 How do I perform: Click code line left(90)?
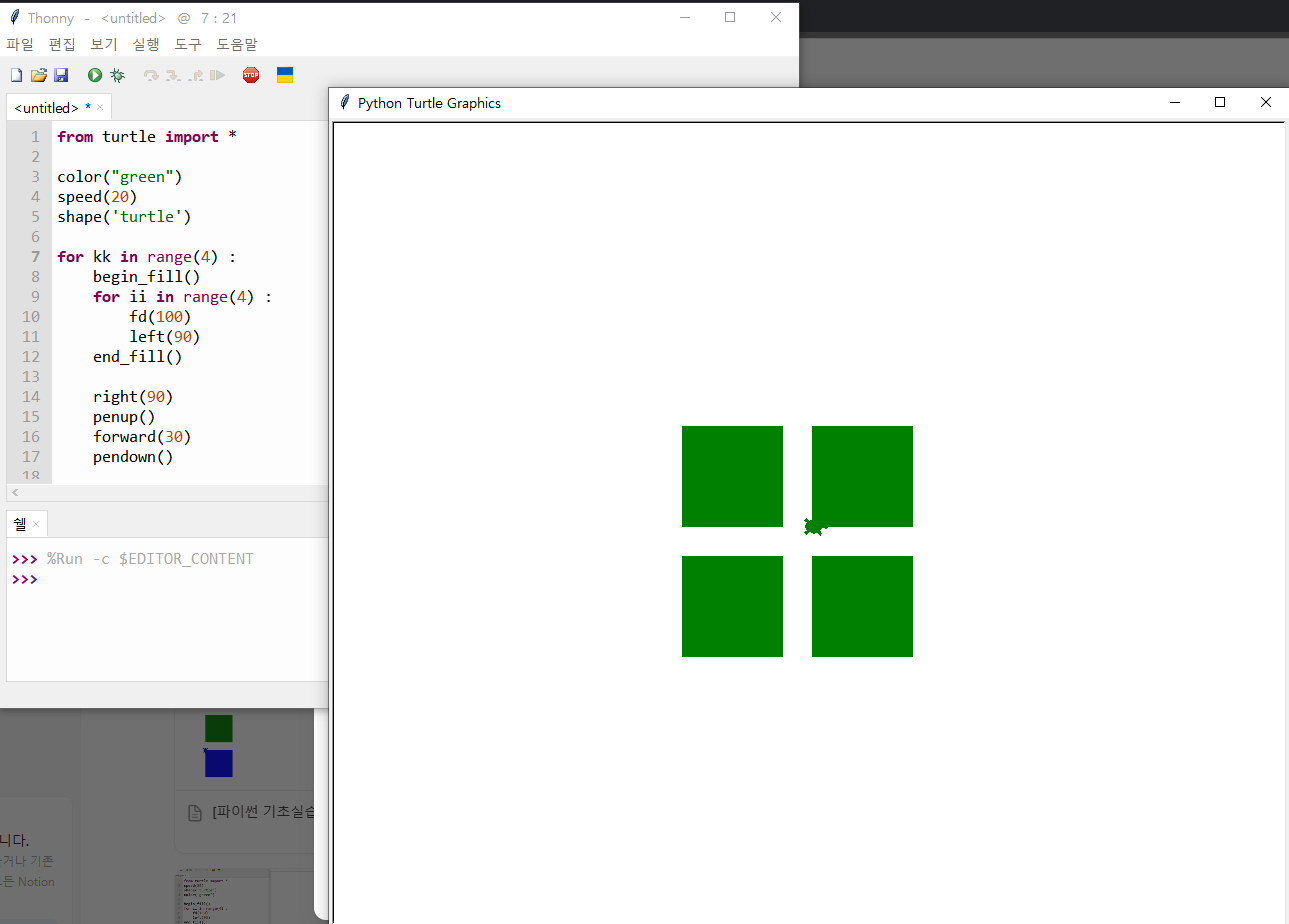click(x=165, y=337)
